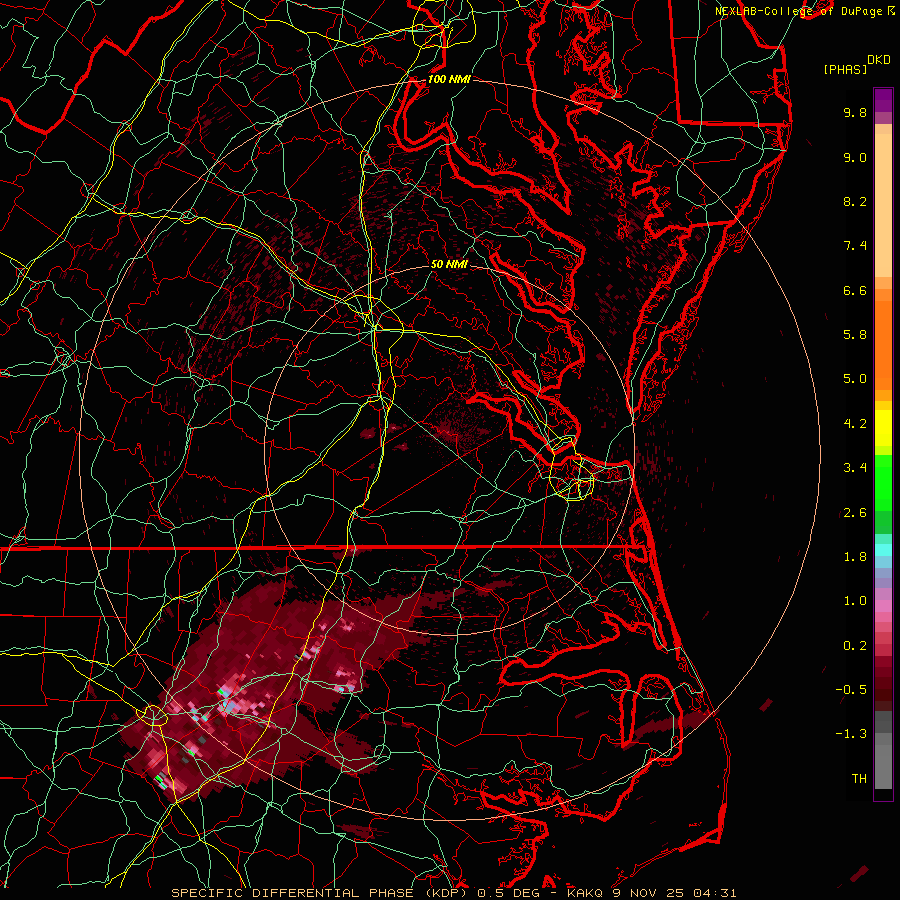900x900 pixels.
Task: Click the 50 NMI range ring label
Action: pyautogui.click(x=449, y=264)
